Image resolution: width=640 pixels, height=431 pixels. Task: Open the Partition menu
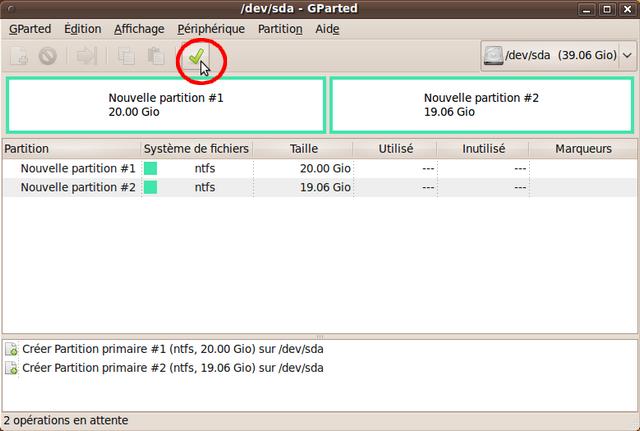[x=280, y=29]
